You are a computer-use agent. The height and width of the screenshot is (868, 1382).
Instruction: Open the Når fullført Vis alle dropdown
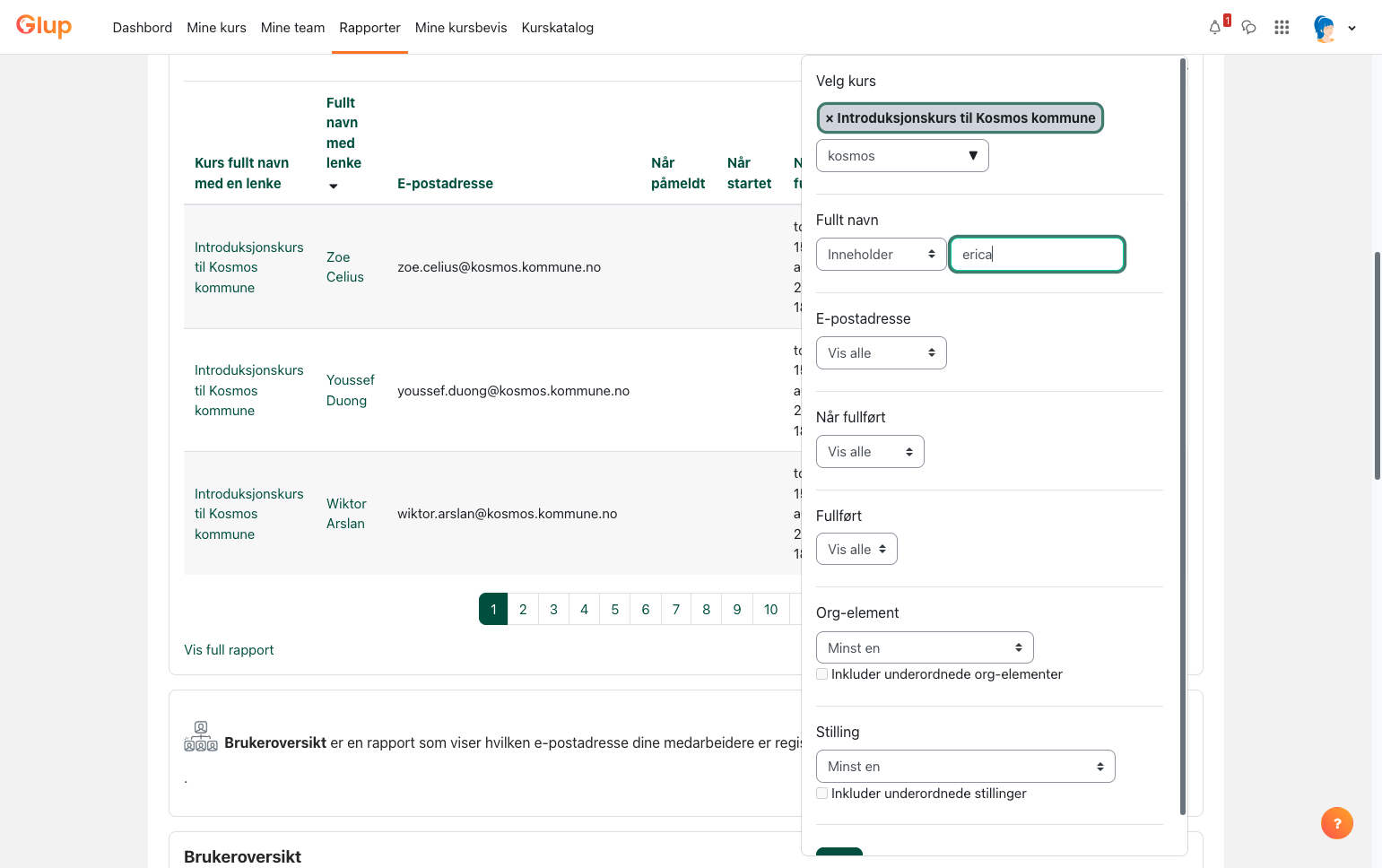(x=870, y=452)
